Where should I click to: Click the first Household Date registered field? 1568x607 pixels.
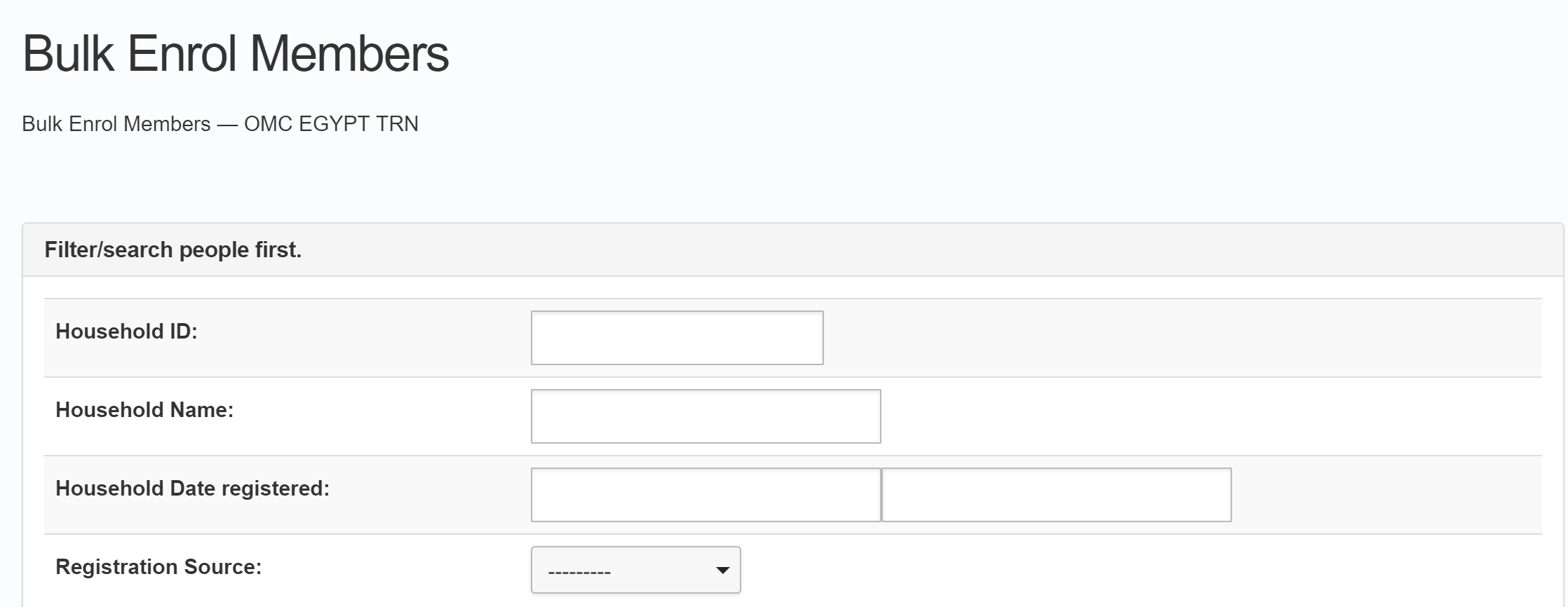coord(705,495)
